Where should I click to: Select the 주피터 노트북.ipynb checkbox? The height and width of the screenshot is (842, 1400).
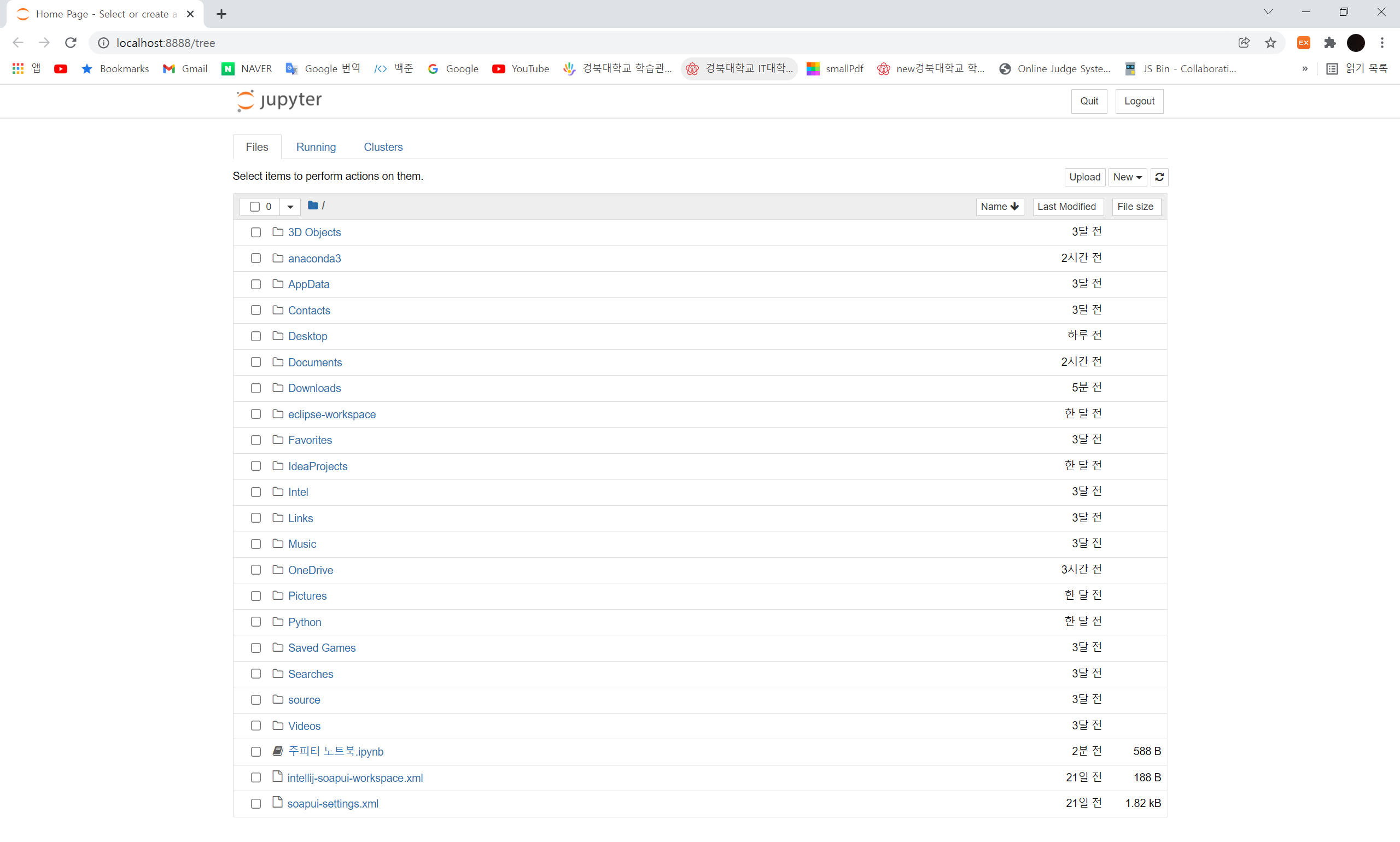coord(256,751)
